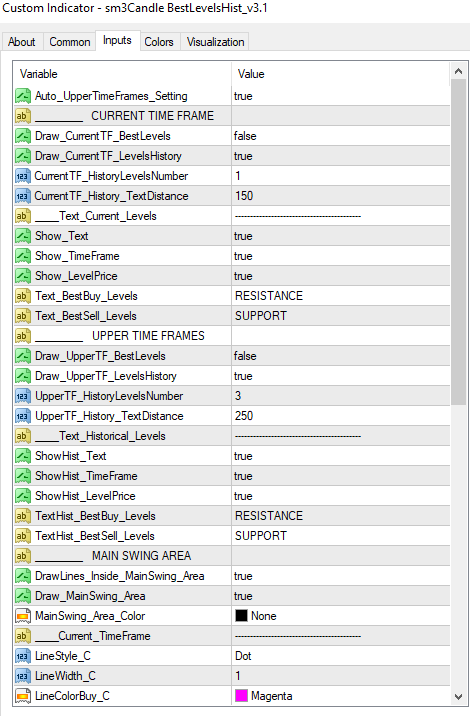Click the ab icon beside Text_BestBuy_Levels
Viewport: 470px width, 716px height.
click(x=22, y=296)
